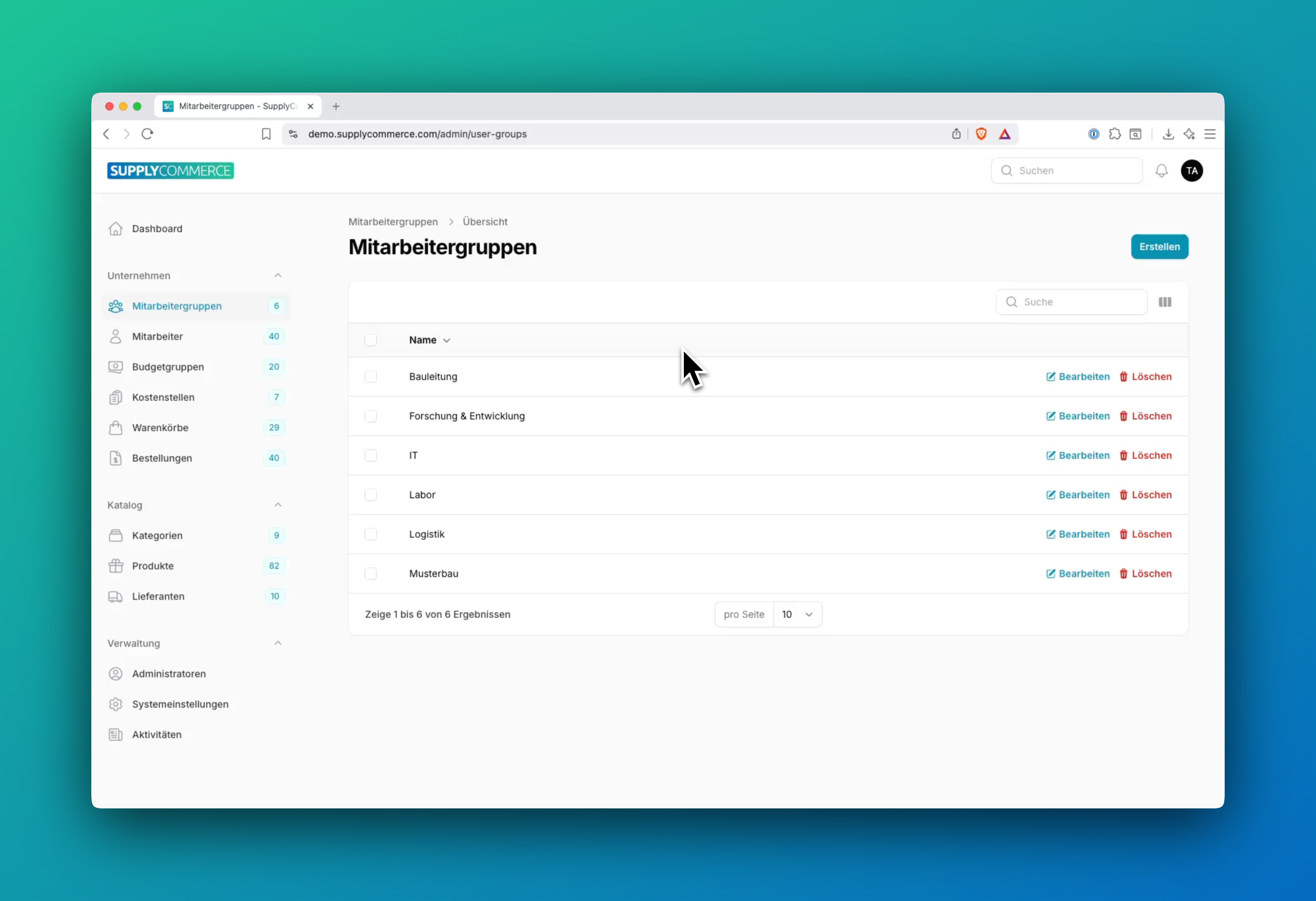
Task: Click the Warenkörbe shopping bag icon
Action: click(116, 428)
